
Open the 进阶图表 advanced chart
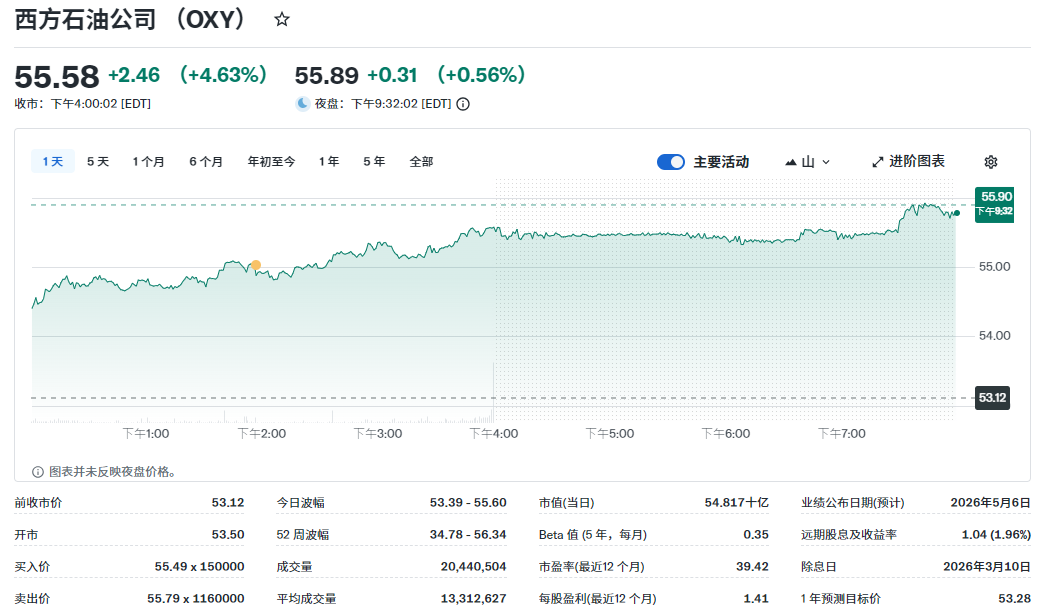(916, 161)
